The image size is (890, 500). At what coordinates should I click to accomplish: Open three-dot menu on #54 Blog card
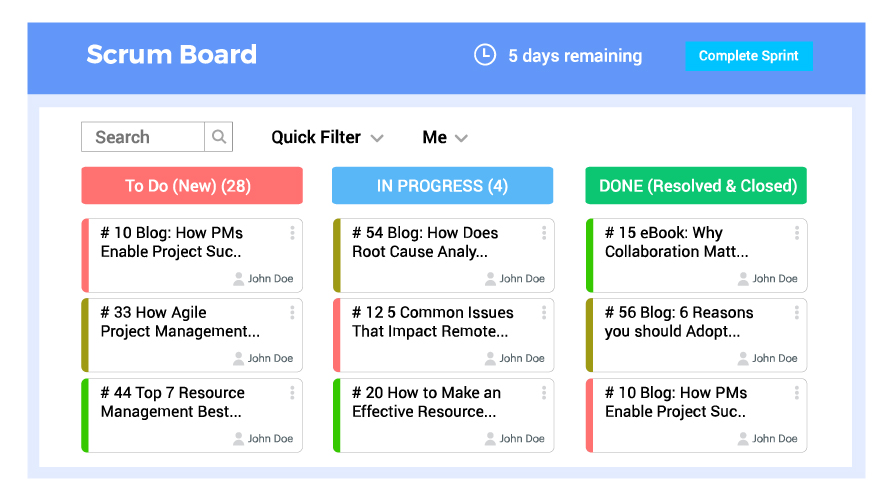(x=544, y=233)
